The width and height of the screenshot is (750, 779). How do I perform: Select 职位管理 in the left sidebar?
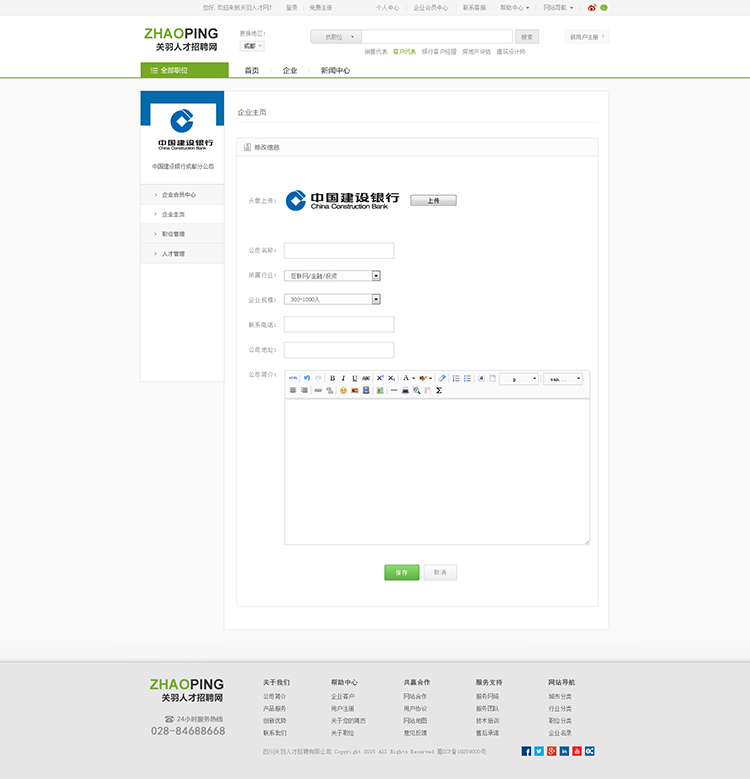[x=173, y=234]
